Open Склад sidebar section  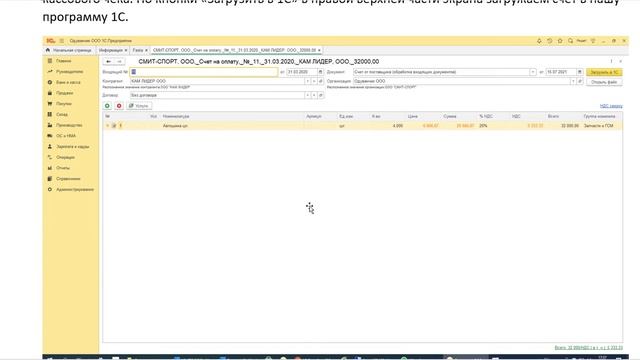pos(62,114)
